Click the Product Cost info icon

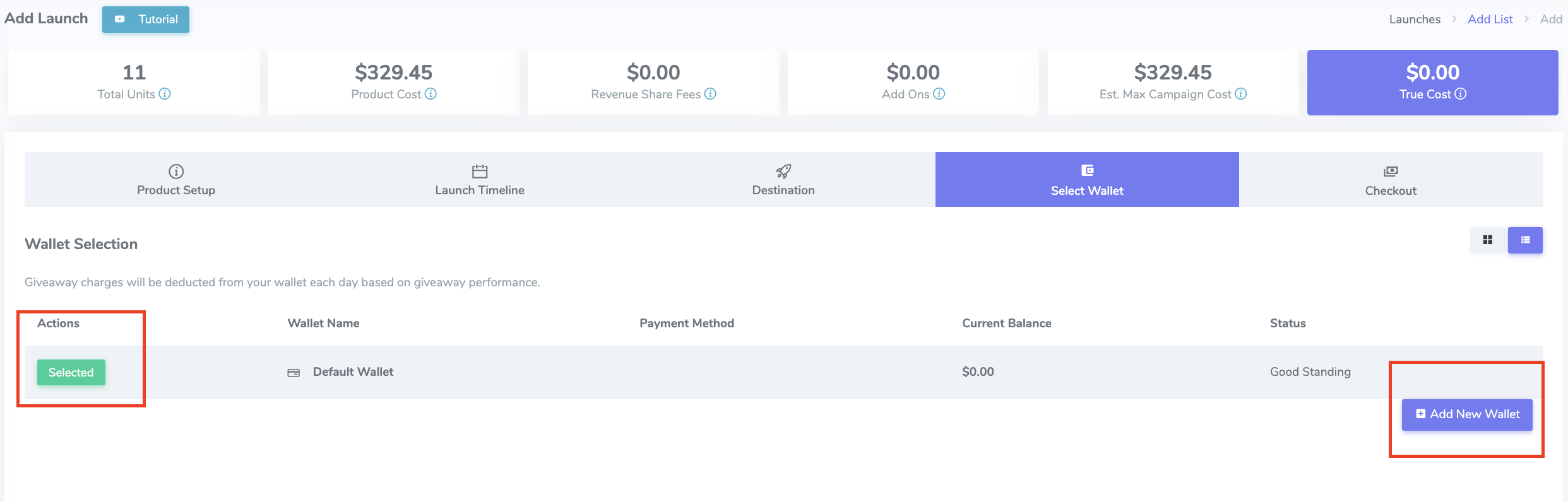(431, 94)
